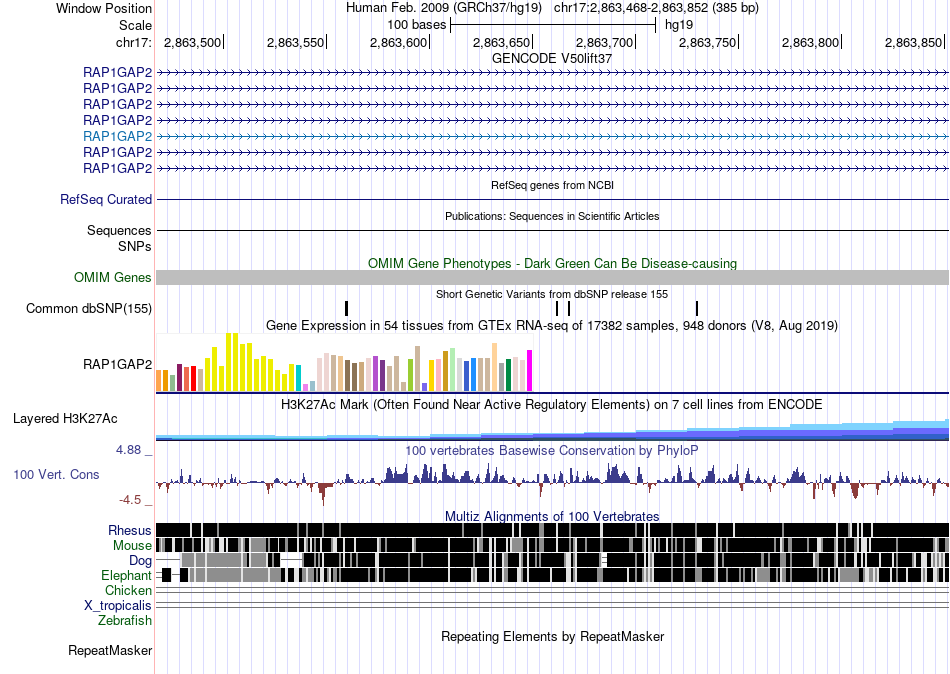Select the X_tropicalis alignment label

tap(118, 606)
